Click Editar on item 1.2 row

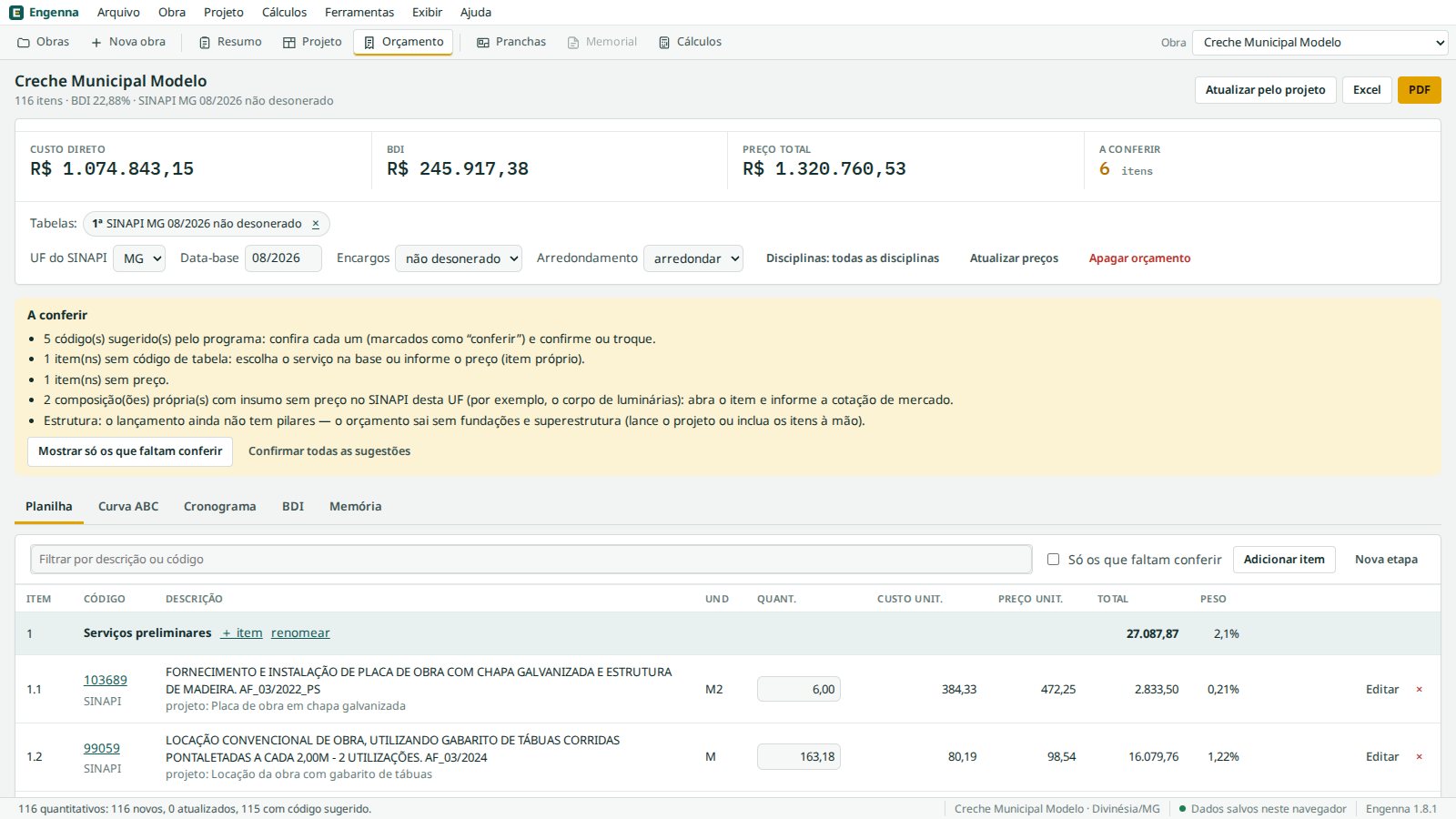tap(1382, 757)
